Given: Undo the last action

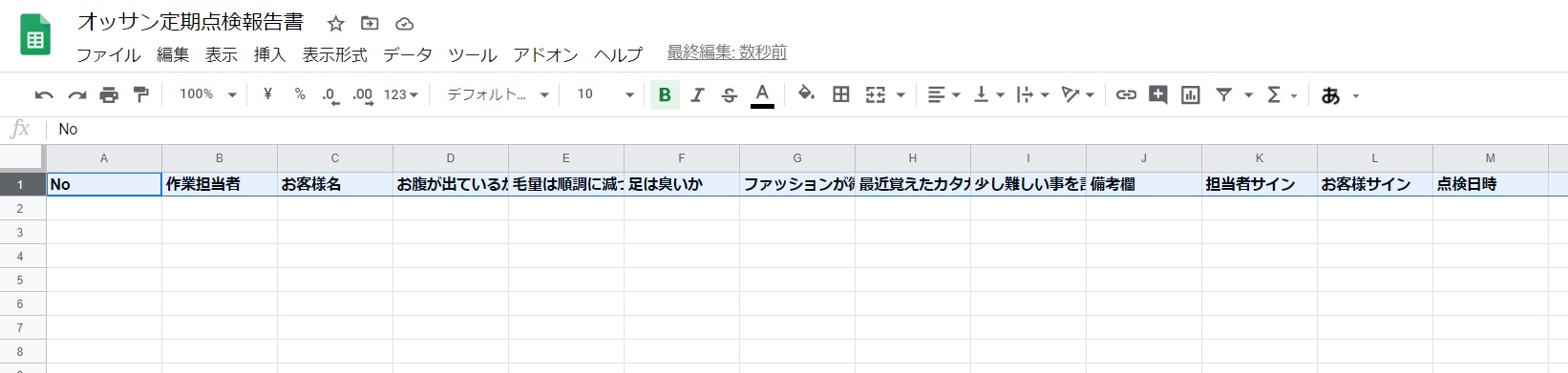Looking at the screenshot, I should point(44,94).
